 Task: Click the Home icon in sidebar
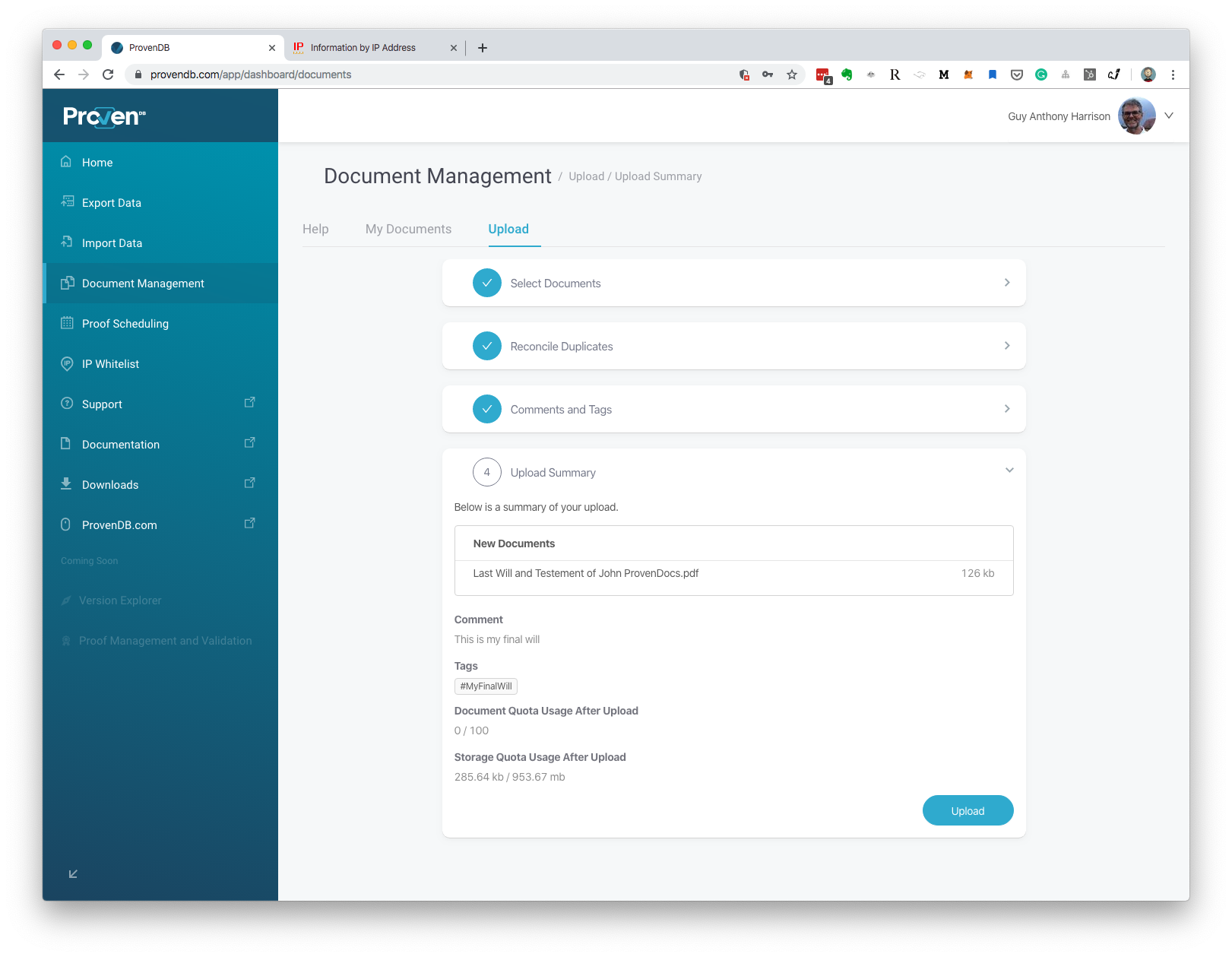click(x=66, y=162)
